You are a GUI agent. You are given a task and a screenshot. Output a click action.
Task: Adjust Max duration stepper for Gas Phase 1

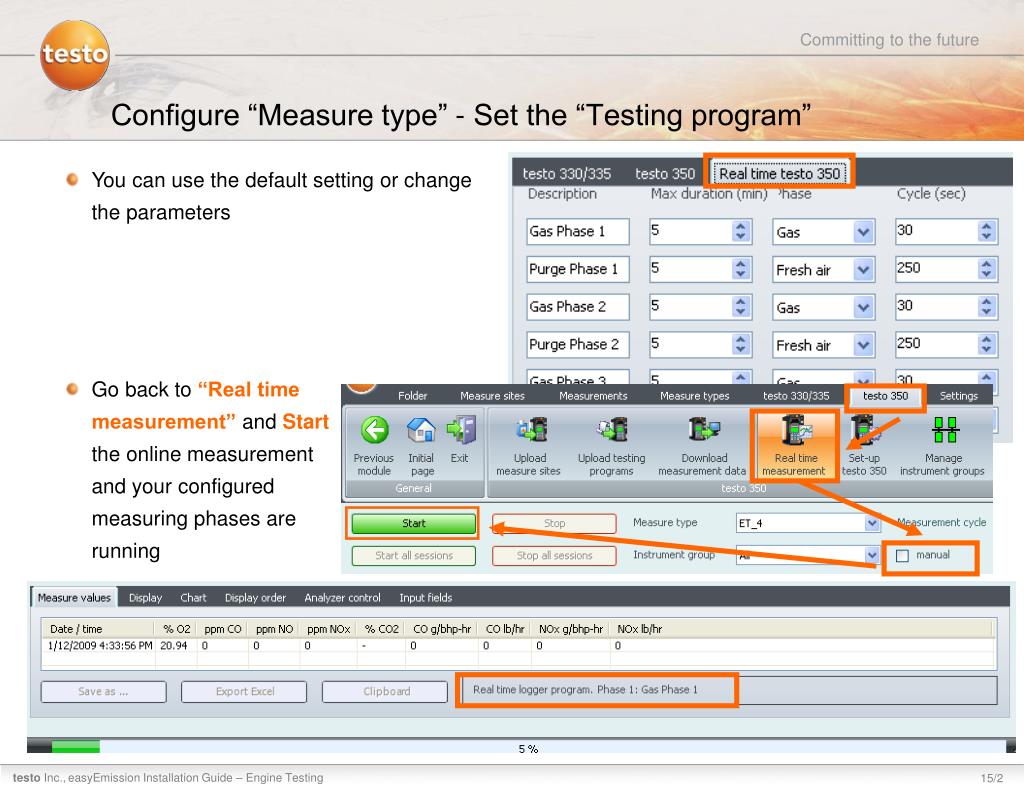pyautogui.click(x=741, y=231)
